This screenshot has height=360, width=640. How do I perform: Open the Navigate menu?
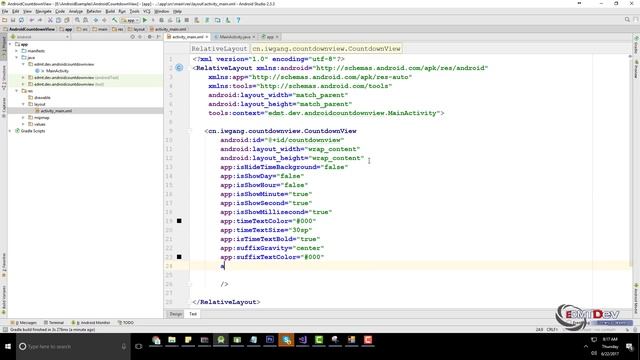click(x=43, y=11)
